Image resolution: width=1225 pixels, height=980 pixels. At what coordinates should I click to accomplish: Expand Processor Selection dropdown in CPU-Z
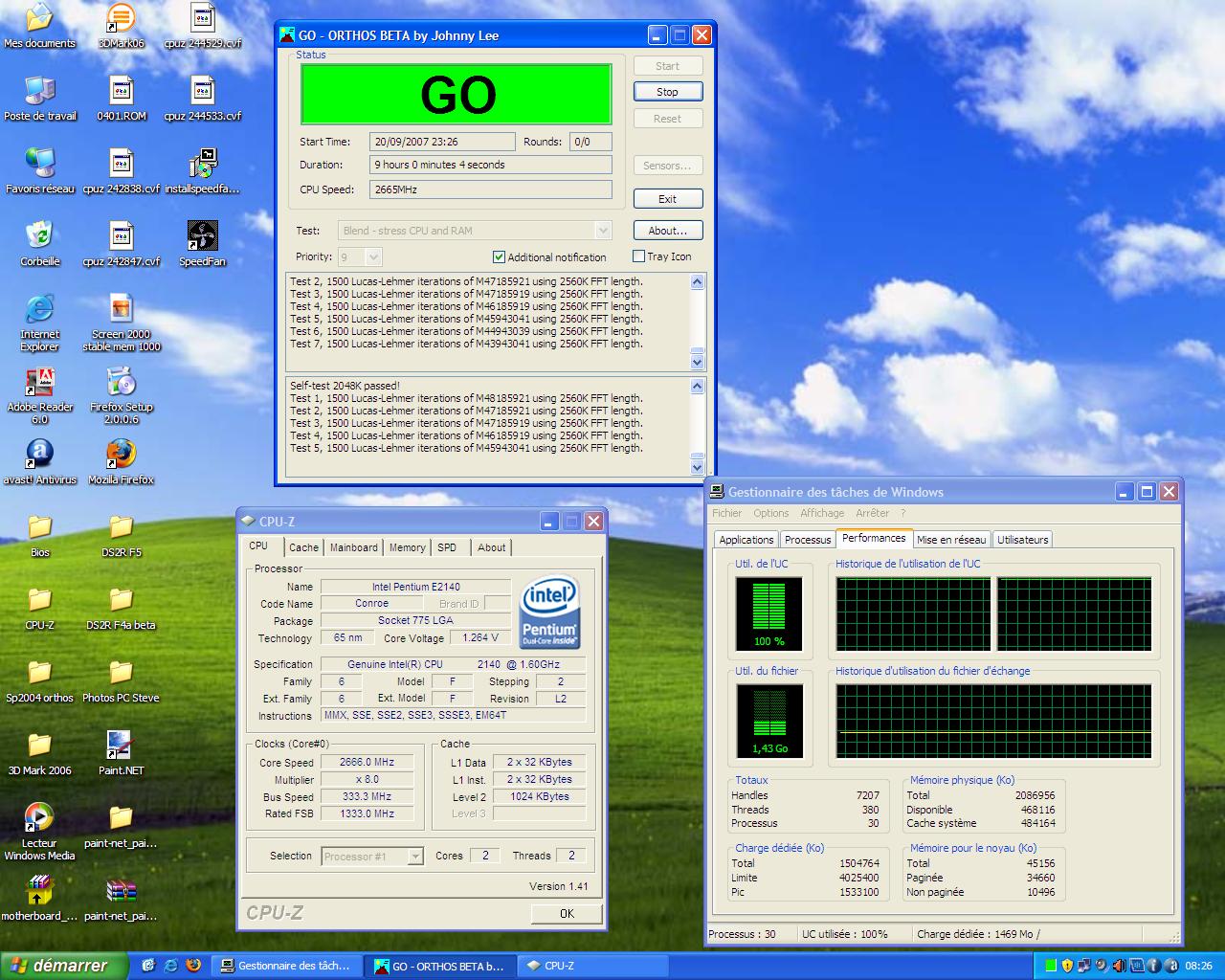tap(415, 857)
